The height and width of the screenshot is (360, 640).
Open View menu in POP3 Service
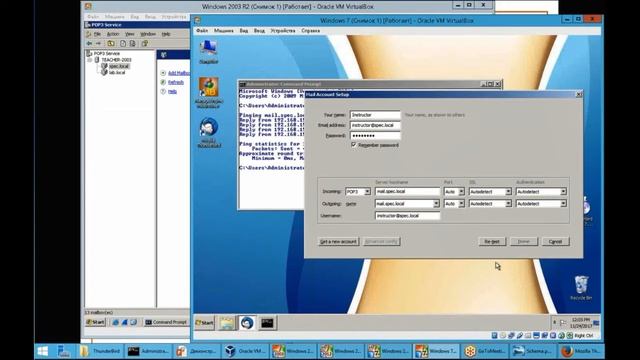tap(129, 34)
